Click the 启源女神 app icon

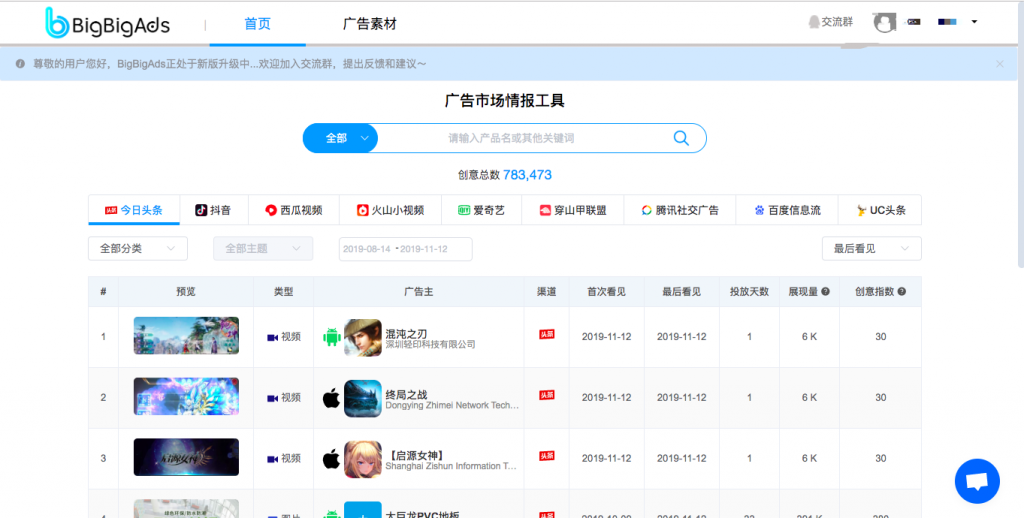click(x=362, y=459)
